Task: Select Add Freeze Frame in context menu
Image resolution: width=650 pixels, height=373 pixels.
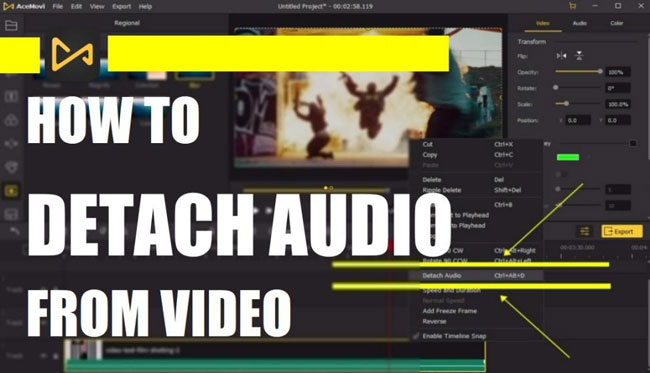Action: click(449, 311)
